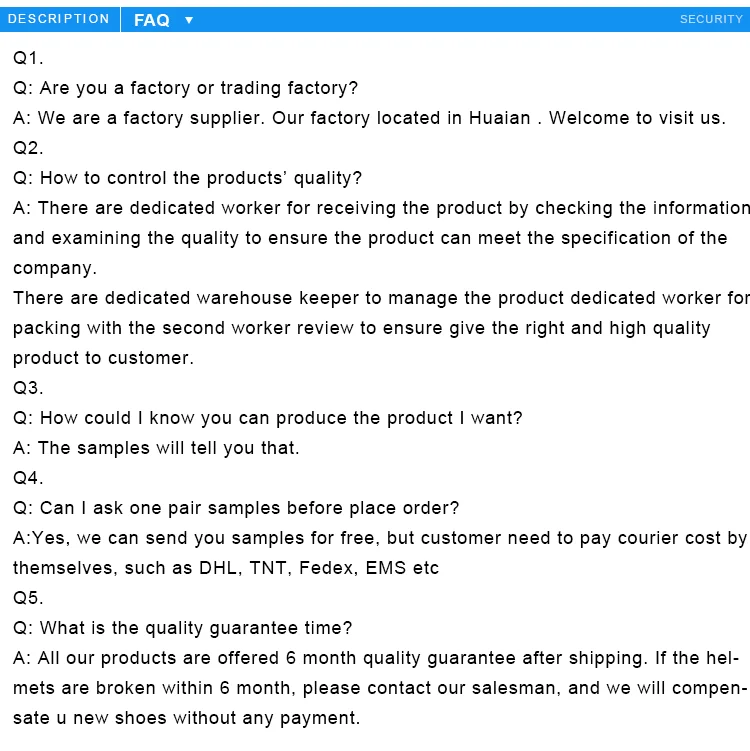Click the Q1. heading
The image size is (750, 751).
28,58
